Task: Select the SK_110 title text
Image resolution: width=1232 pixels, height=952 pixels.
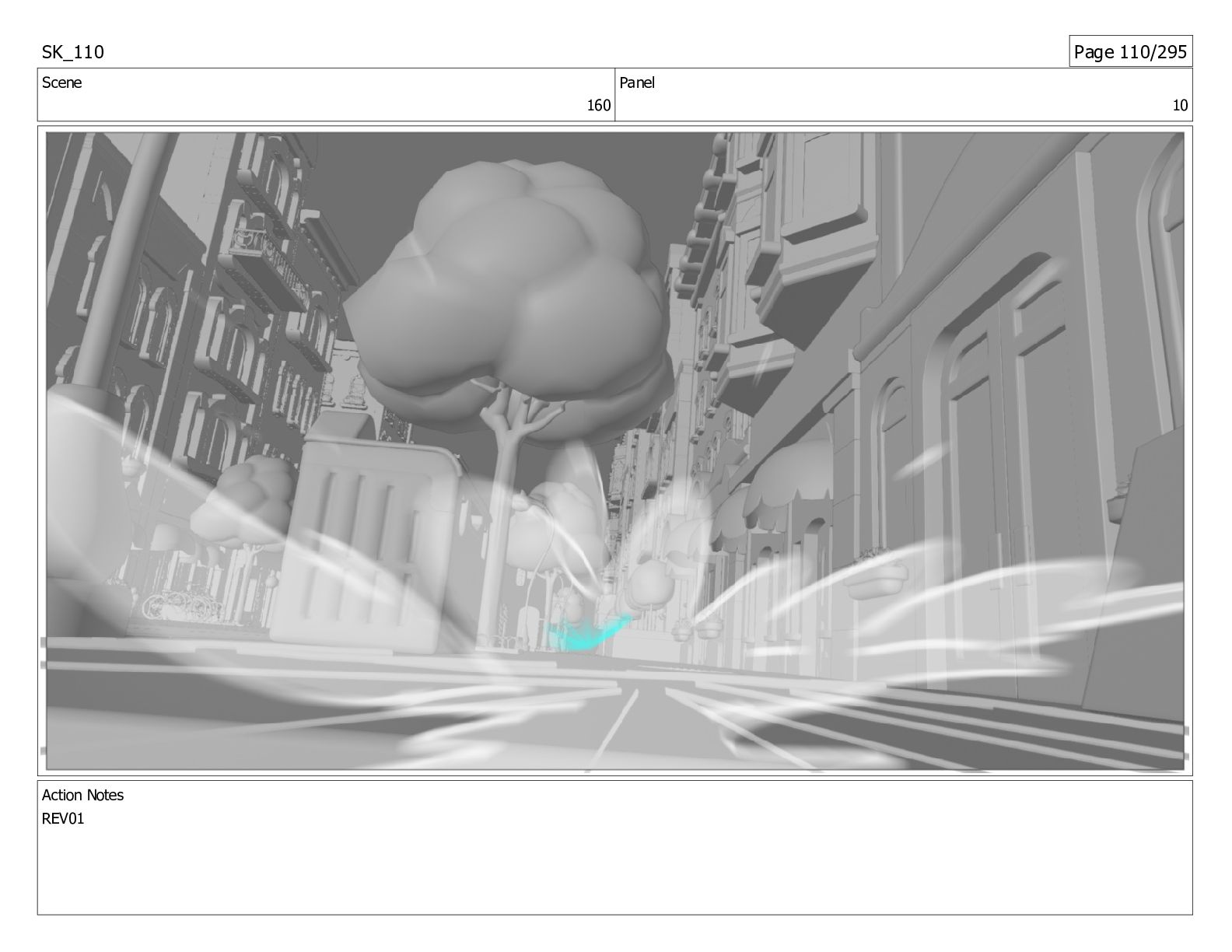Action: (72, 52)
